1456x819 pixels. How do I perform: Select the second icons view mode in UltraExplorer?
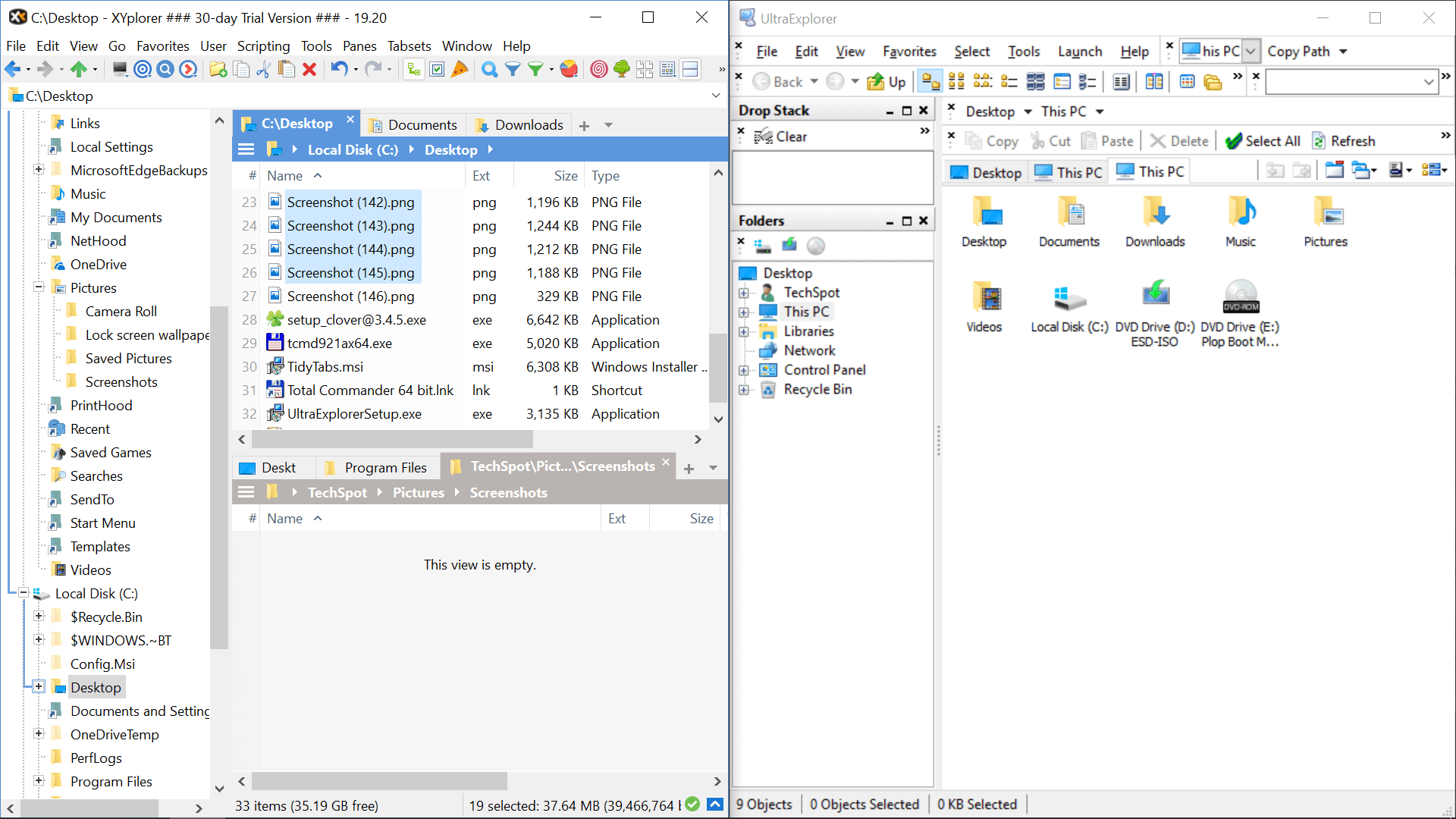[x=957, y=82]
